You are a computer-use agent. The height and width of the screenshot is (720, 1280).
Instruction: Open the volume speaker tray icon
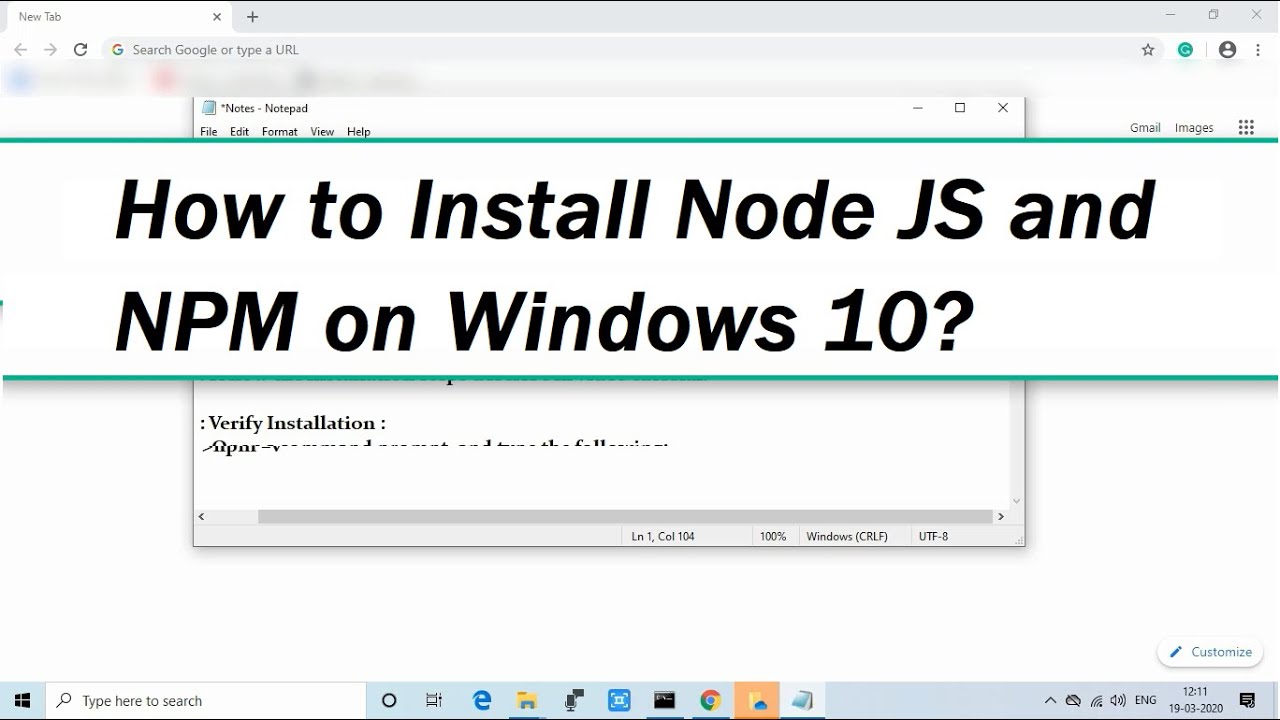coord(1118,701)
